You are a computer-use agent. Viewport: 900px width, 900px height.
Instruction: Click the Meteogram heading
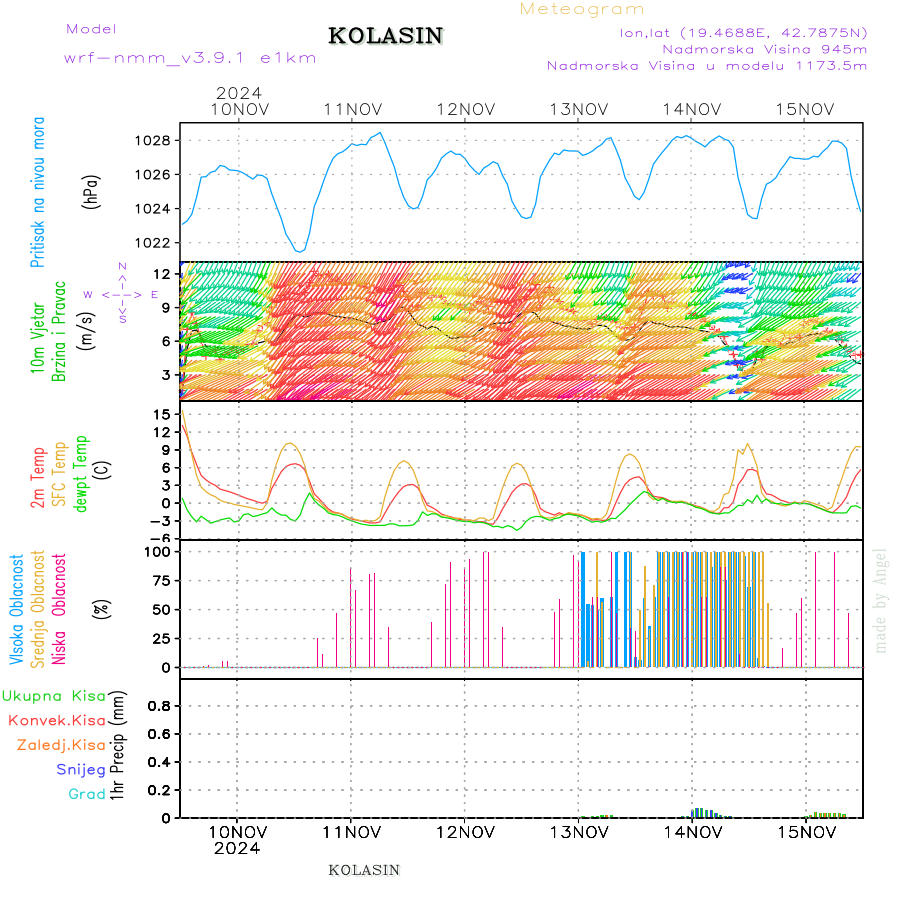(x=581, y=9)
